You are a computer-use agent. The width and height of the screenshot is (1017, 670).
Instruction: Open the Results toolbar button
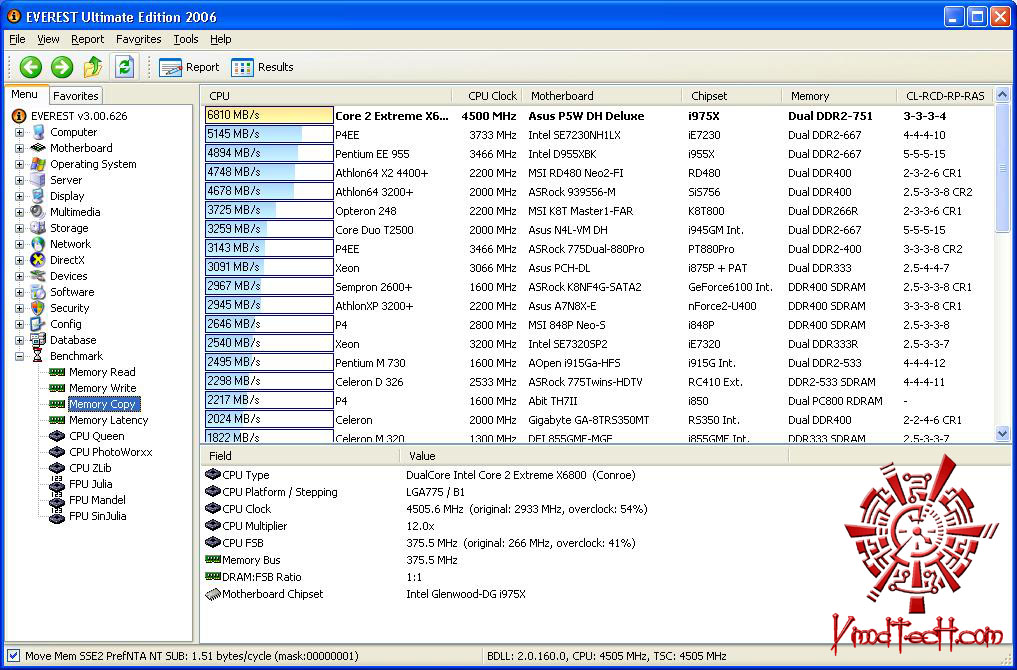[262, 67]
